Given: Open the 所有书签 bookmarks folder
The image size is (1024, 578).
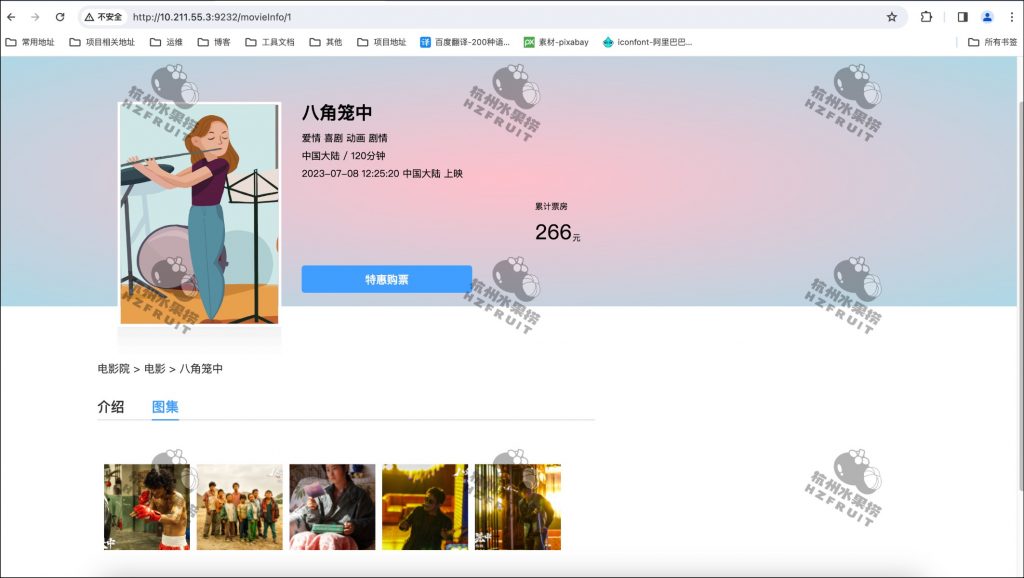Looking at the screenshot, I should [992, 42].
